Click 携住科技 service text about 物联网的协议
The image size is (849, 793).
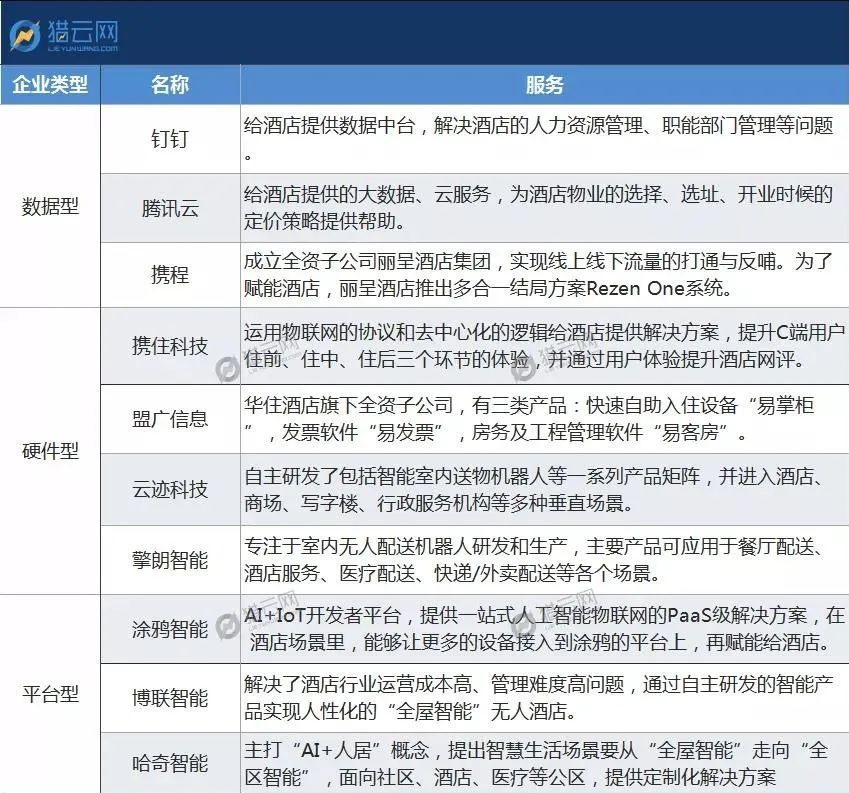click(544, 346)
